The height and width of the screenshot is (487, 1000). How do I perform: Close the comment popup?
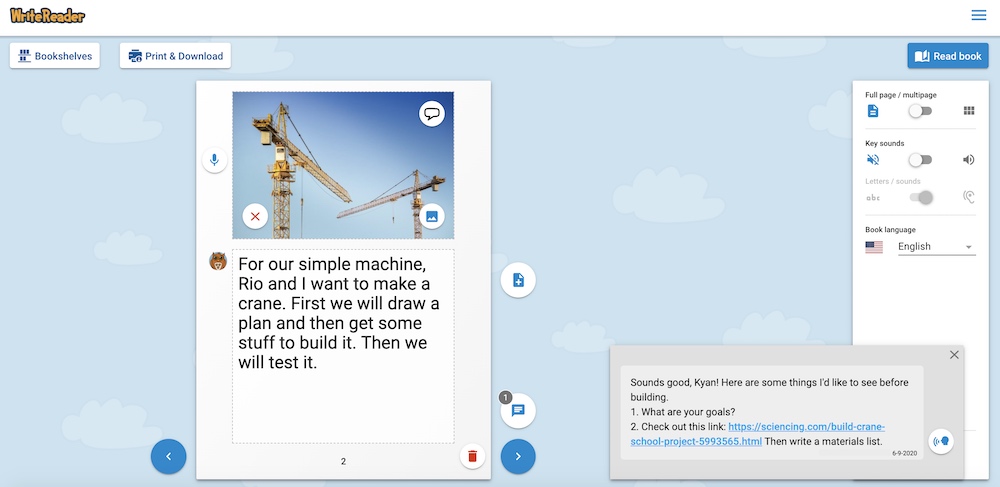(954, 355)
